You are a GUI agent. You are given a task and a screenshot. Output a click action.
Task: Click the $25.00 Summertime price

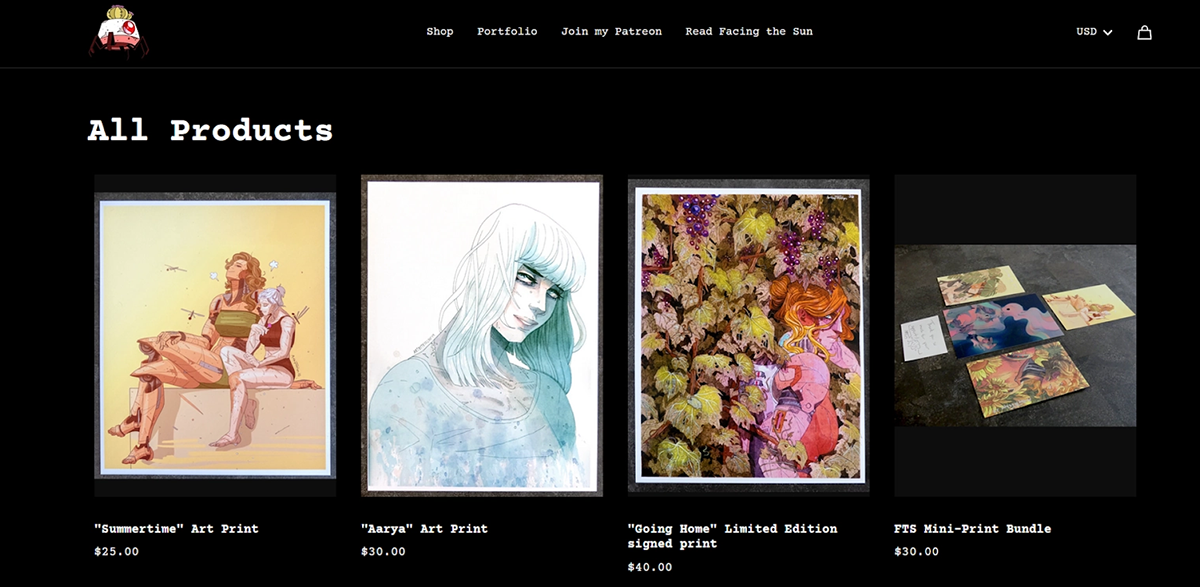click(x=117, y=552)
